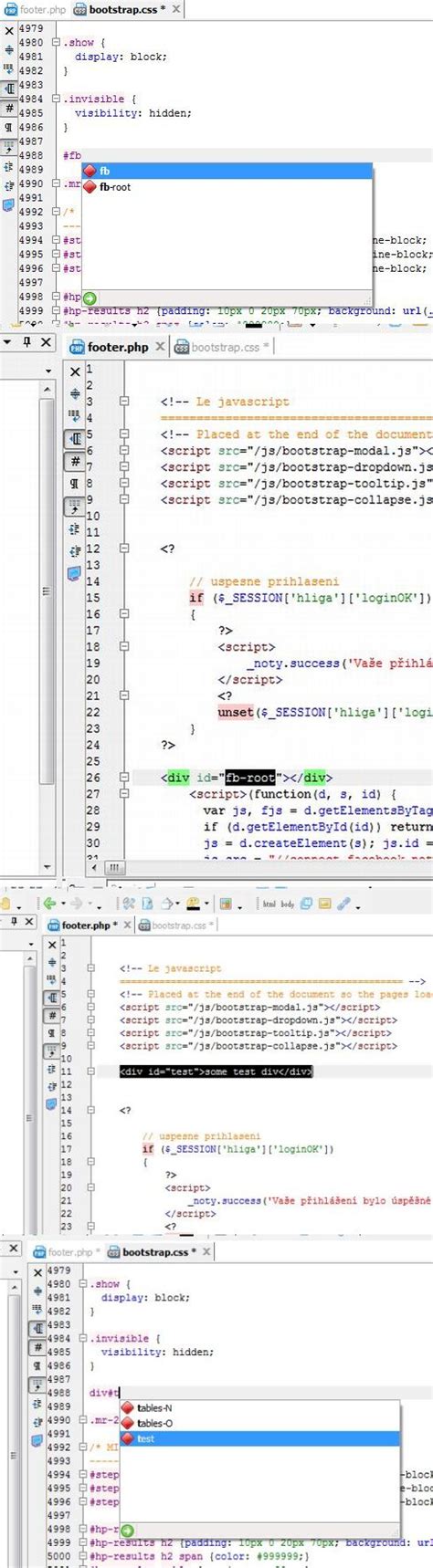
Task: Collapse fold at line 12 '<?' in fb-root window
Action: pyautogui.click(x=124, y=549)
